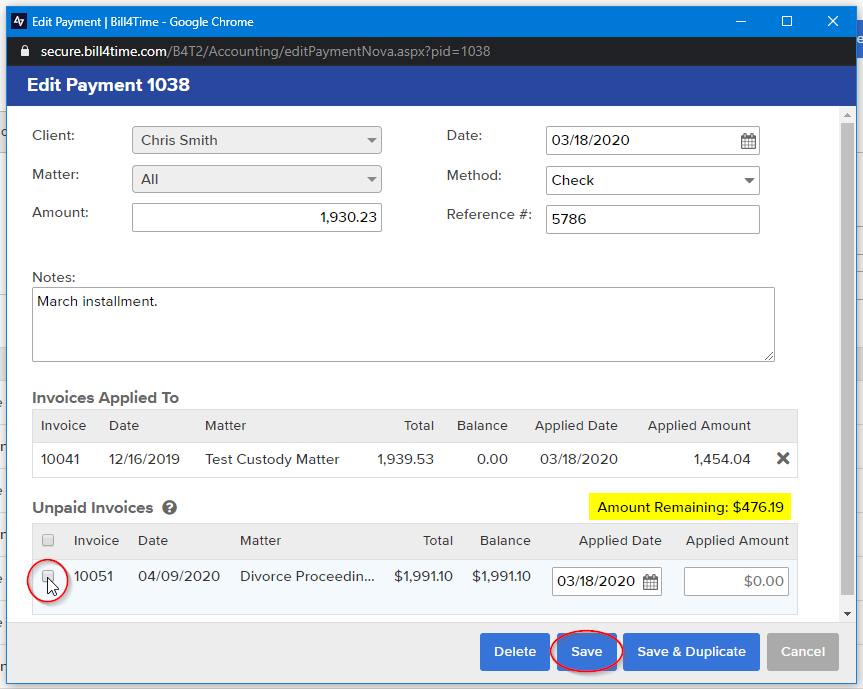Click Applied Date field for invoice 10051

(607, 582)
